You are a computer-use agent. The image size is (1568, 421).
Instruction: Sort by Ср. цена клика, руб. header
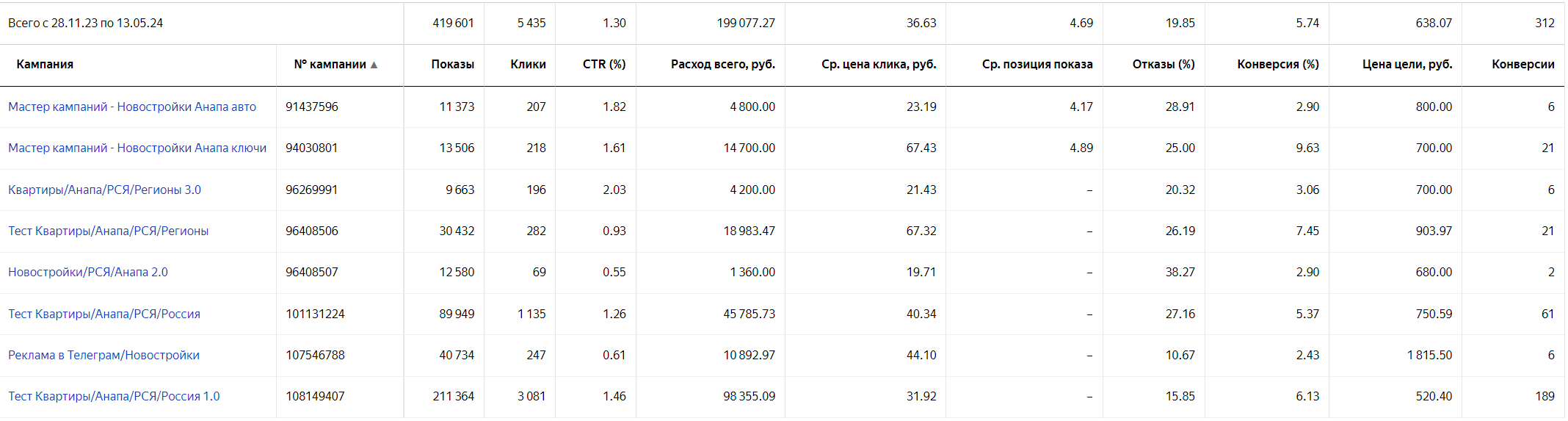click(x=879, y=65)
